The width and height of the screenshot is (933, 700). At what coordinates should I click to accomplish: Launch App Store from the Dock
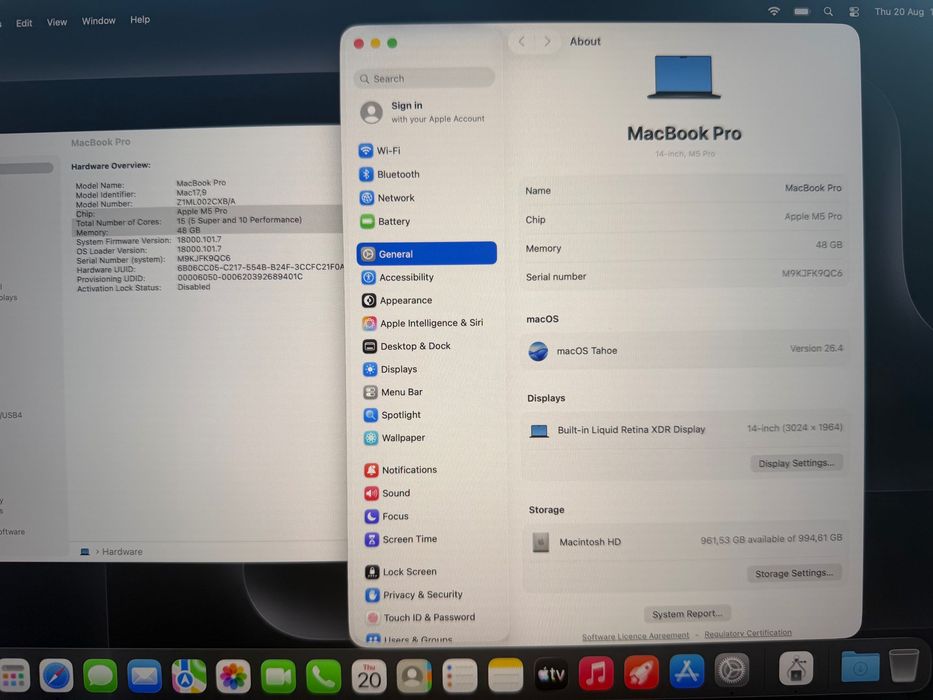pos(687,672)
